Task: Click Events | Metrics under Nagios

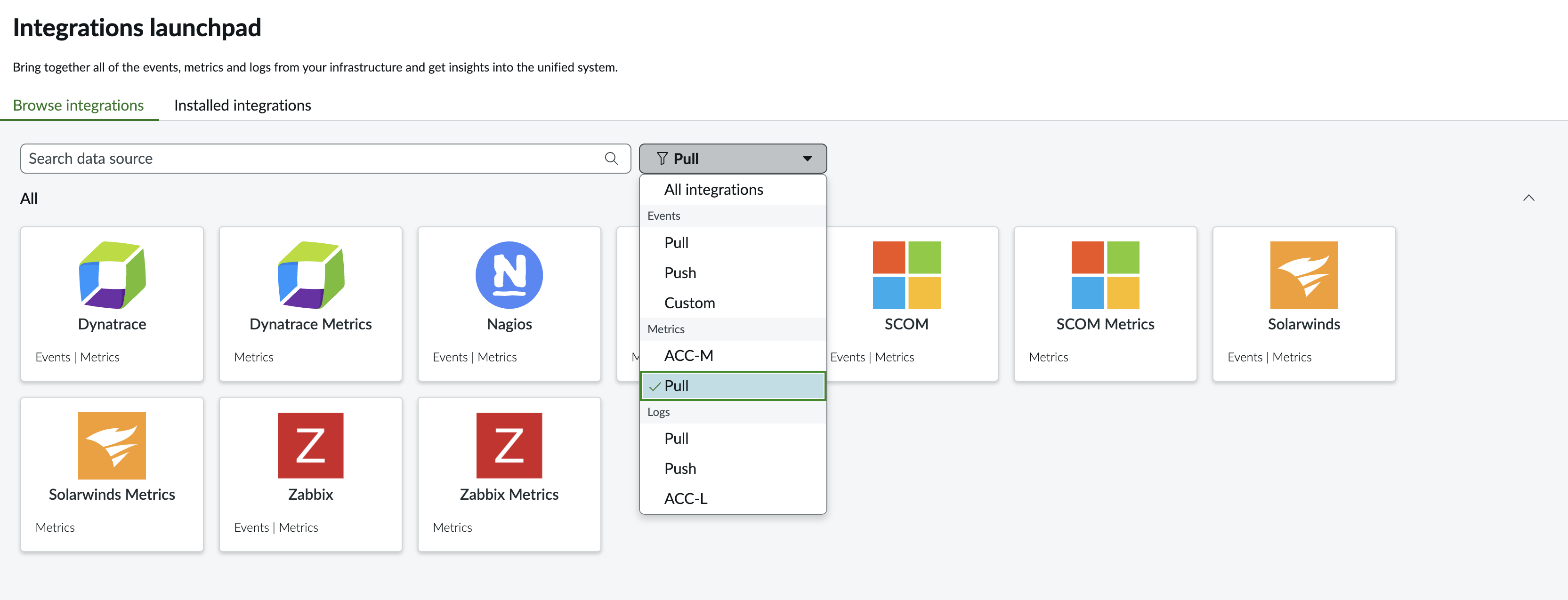Action: coord(475,357)
